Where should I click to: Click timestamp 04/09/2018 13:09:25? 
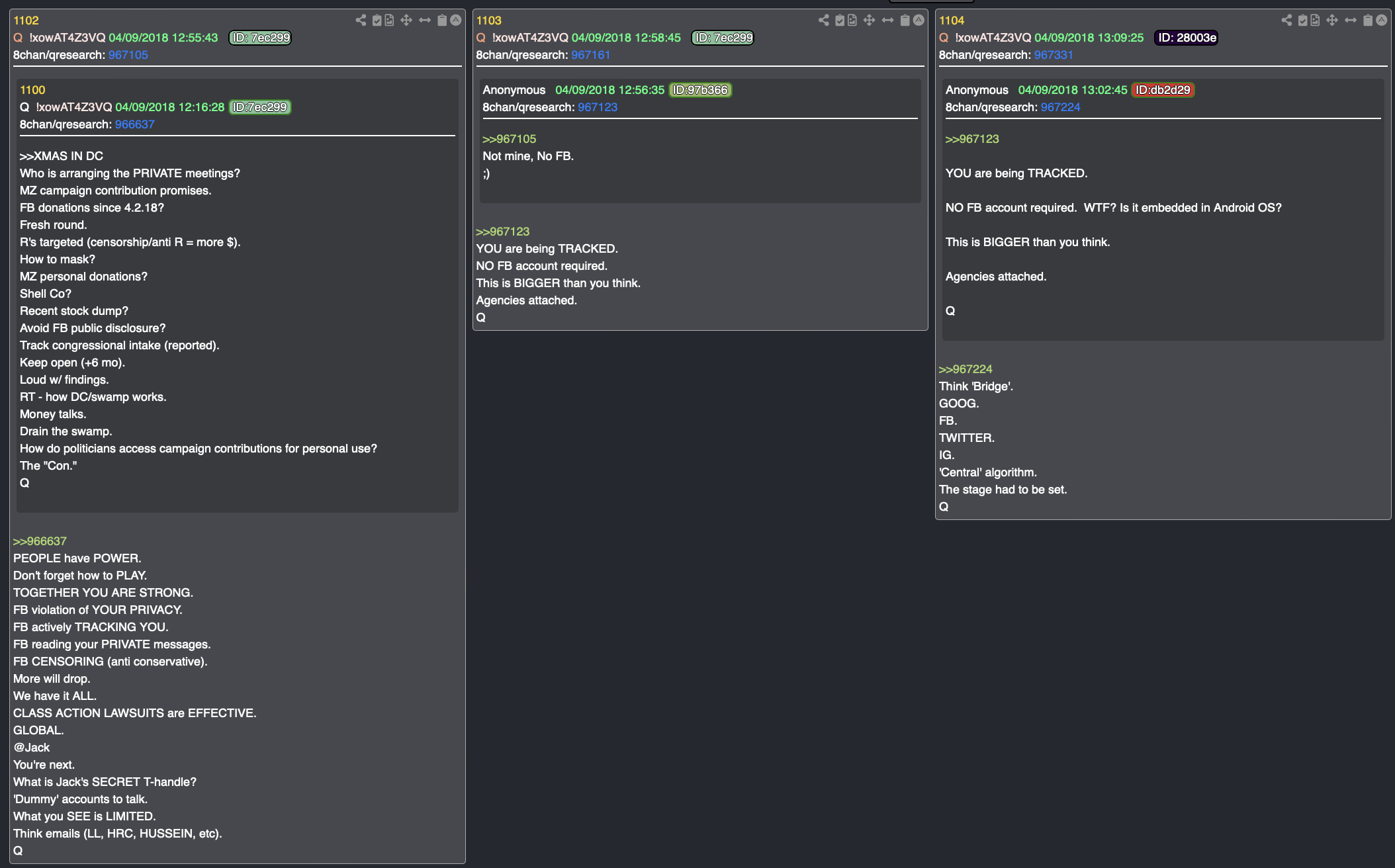[x=1089, y=38]
